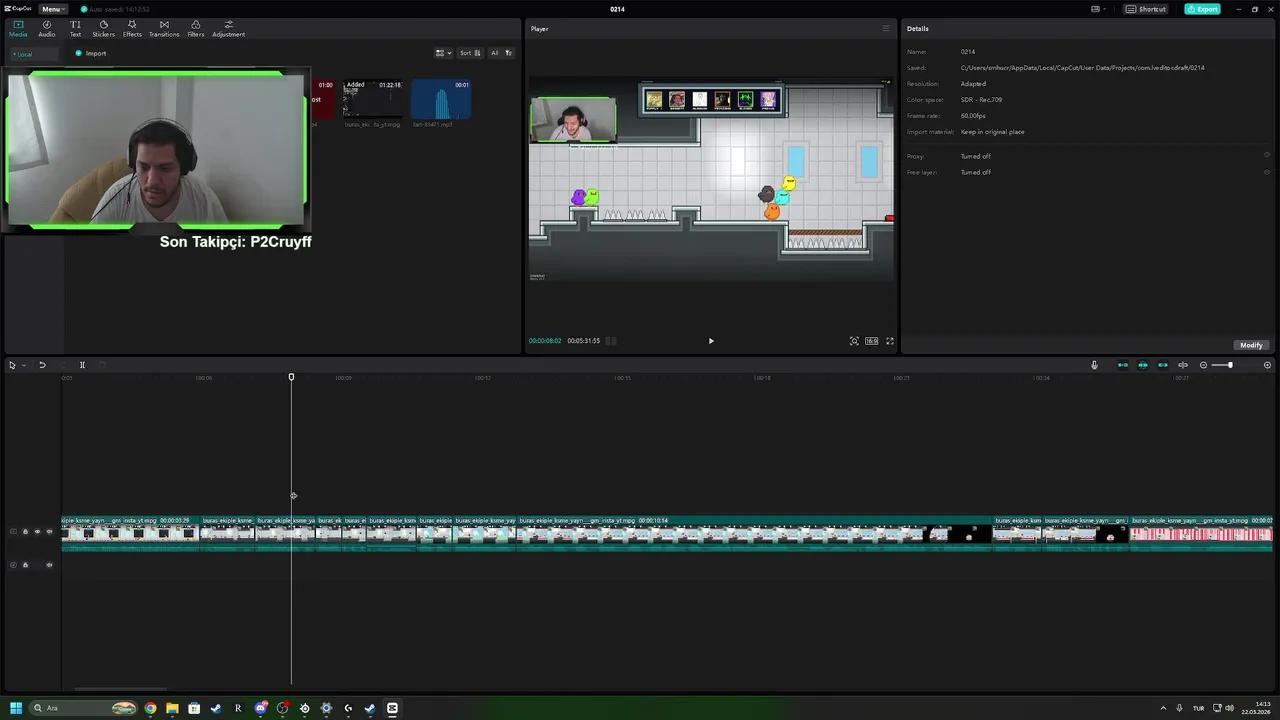1280x720 pixels.
Task: Lock the main video track
Action: tap(25, 532)
